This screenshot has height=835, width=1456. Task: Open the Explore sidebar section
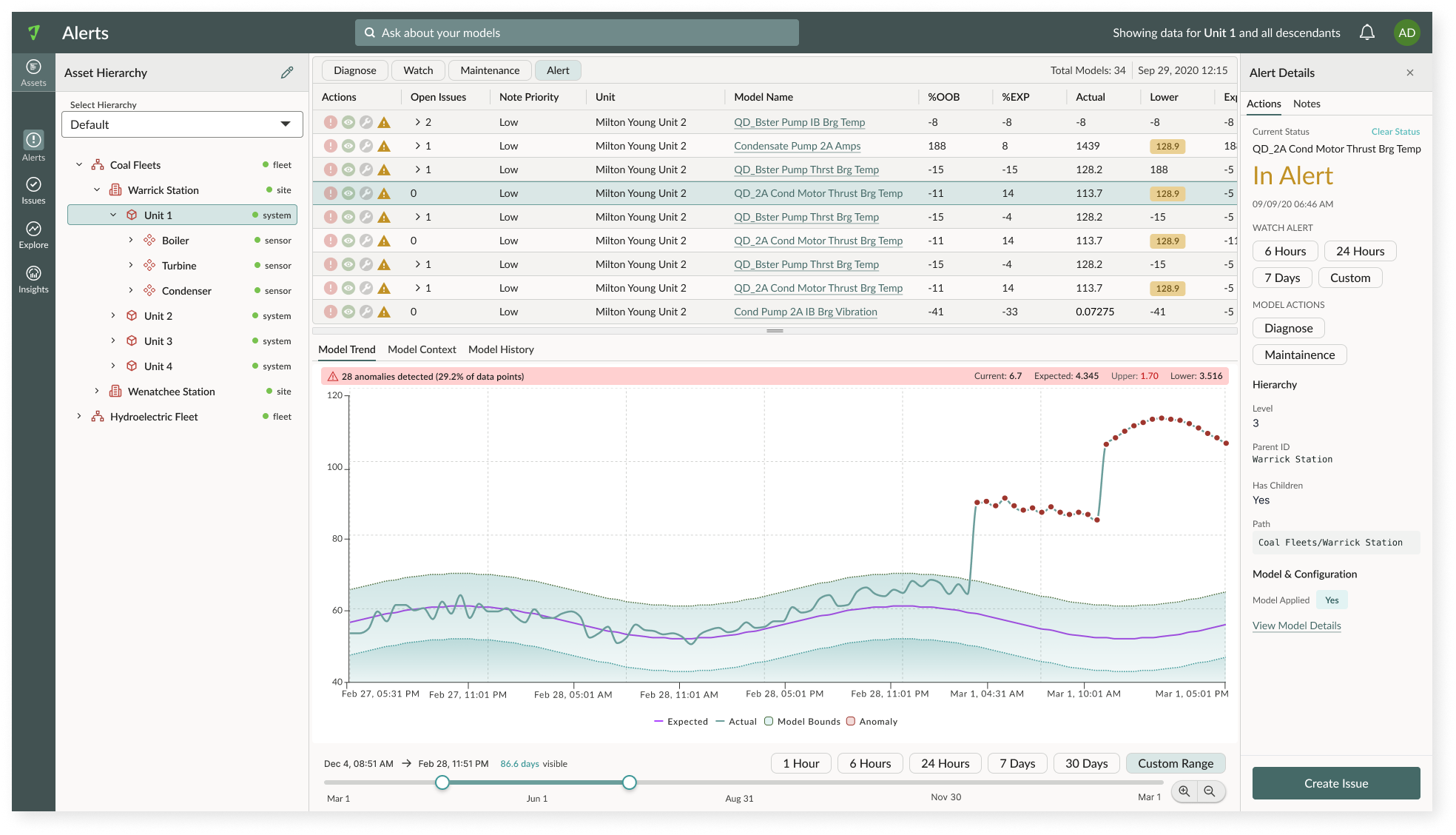click(33, 235)
